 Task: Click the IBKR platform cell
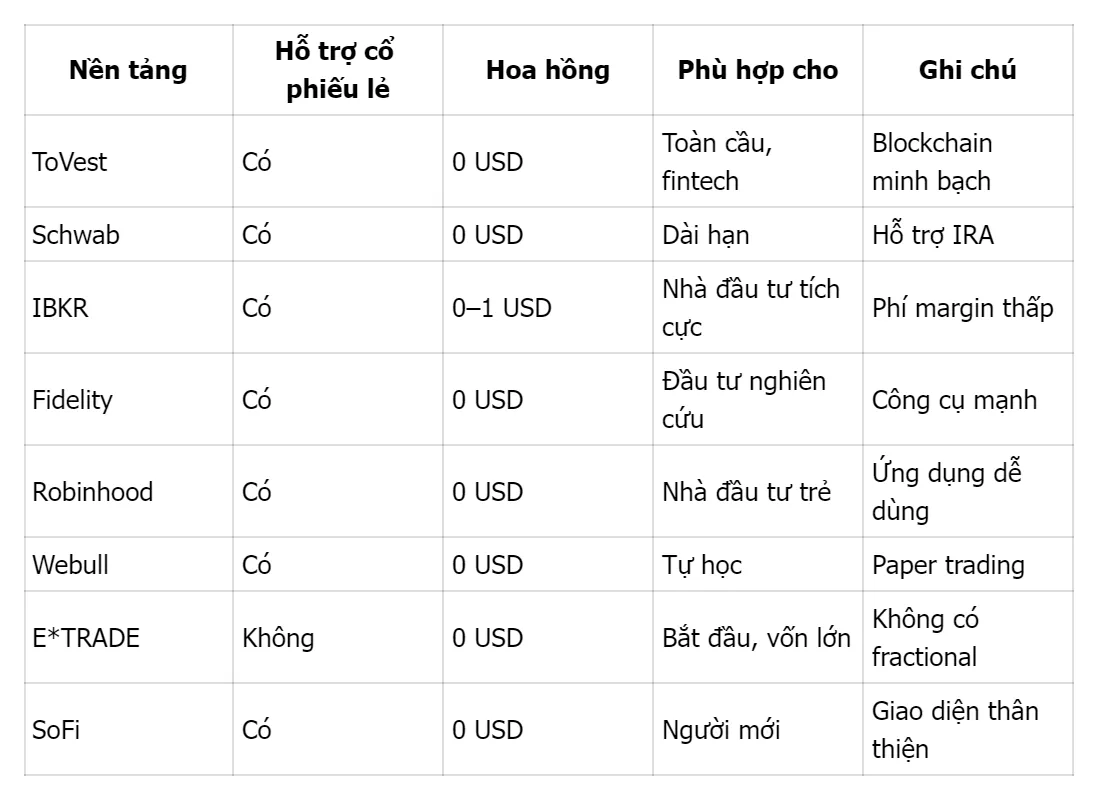[x=60, y=308]
